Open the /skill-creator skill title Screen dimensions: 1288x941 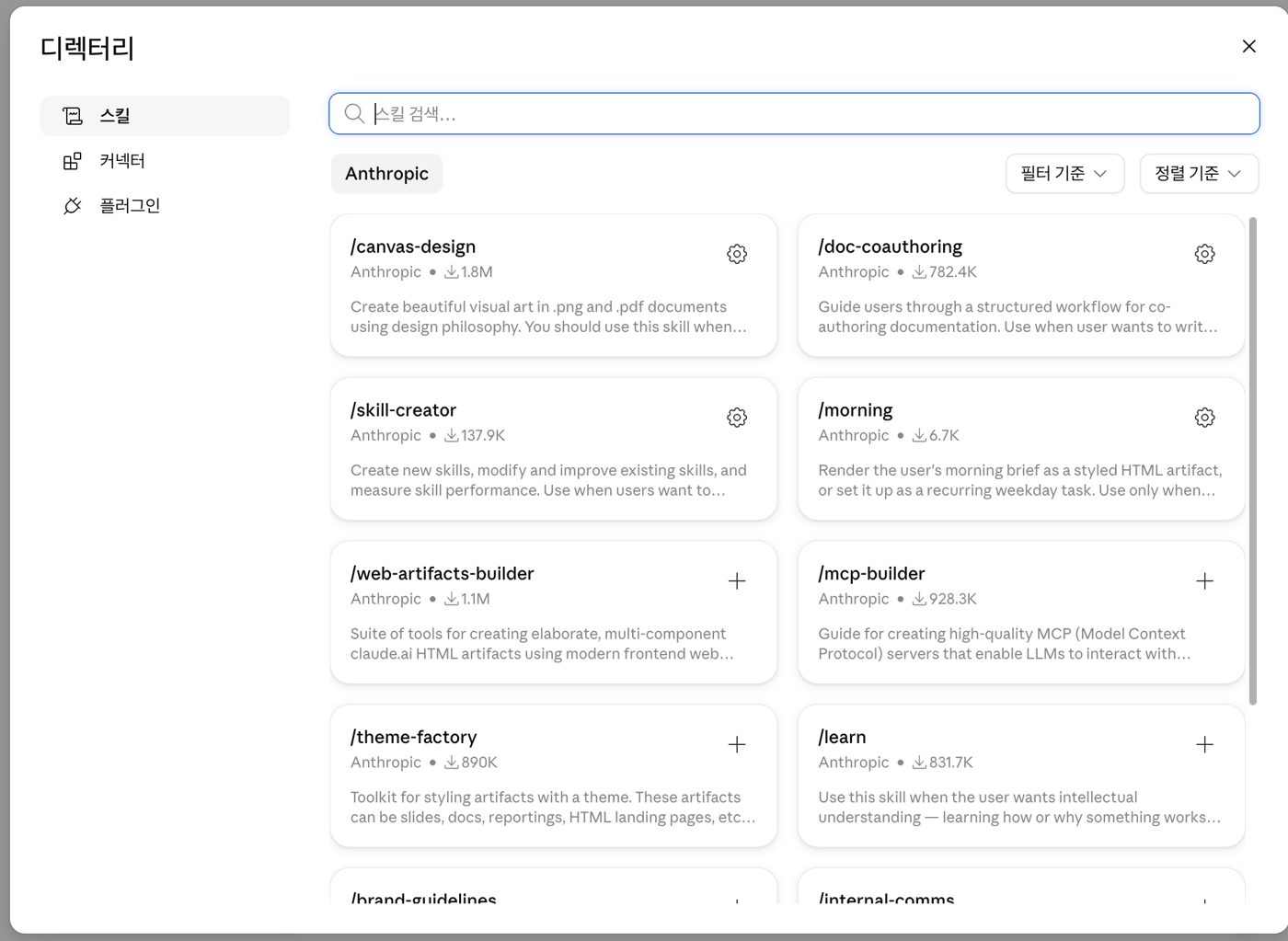pyautogui.click(x=403, y=410)
